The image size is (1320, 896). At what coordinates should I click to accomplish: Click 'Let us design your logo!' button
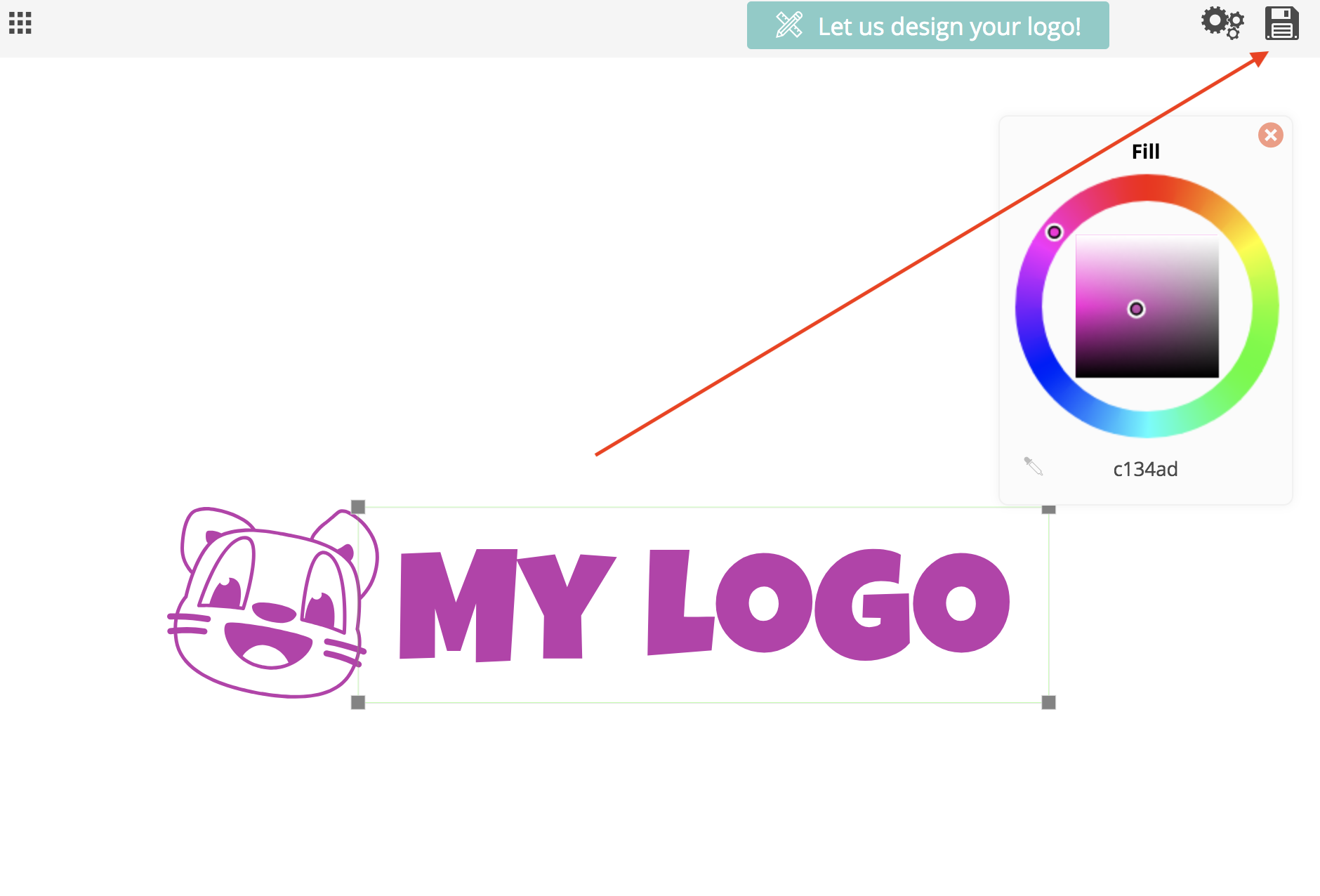point(928,26)
